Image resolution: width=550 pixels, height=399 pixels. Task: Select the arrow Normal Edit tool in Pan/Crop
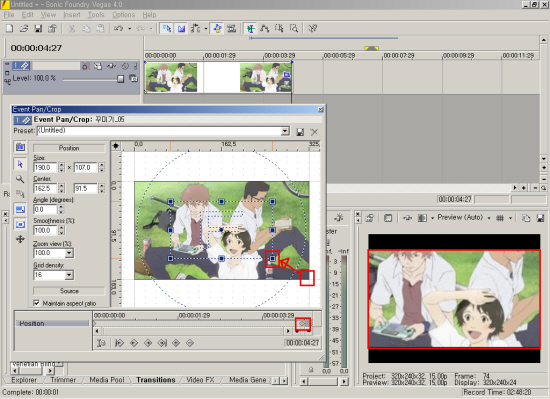pyautogui.click(x=20, y=164)
